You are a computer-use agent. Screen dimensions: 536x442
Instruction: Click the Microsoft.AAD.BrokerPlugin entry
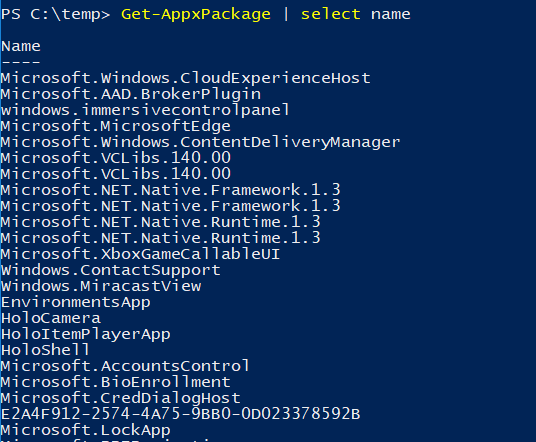[131, 94]
